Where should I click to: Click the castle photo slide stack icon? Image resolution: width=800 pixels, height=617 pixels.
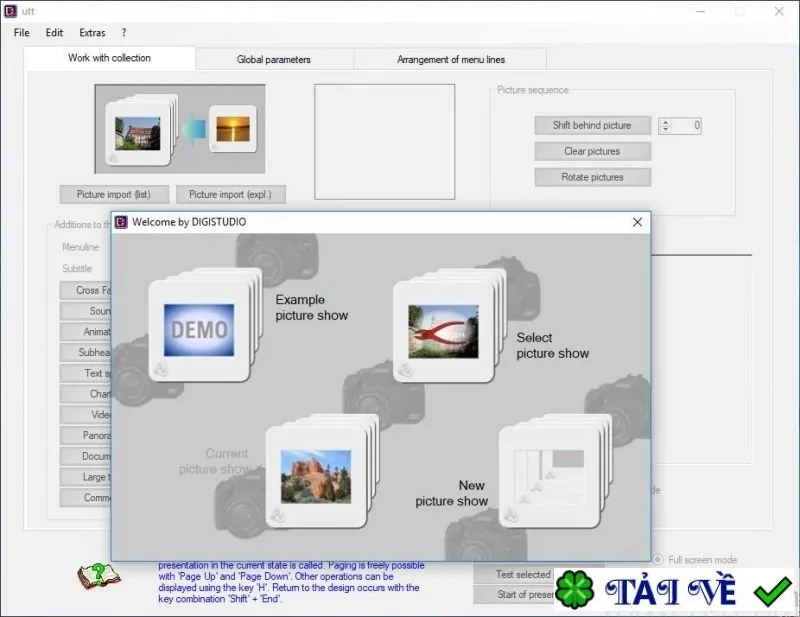tap(142, 130)
